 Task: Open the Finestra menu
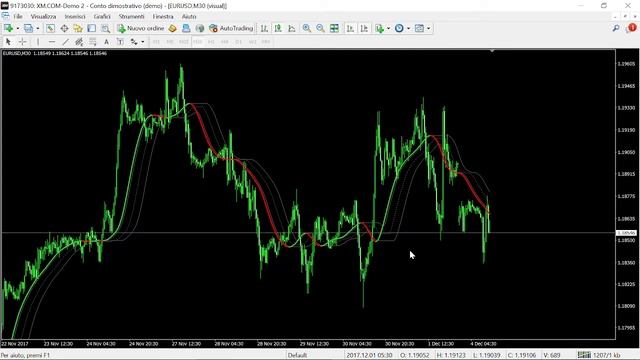(163, 16)
